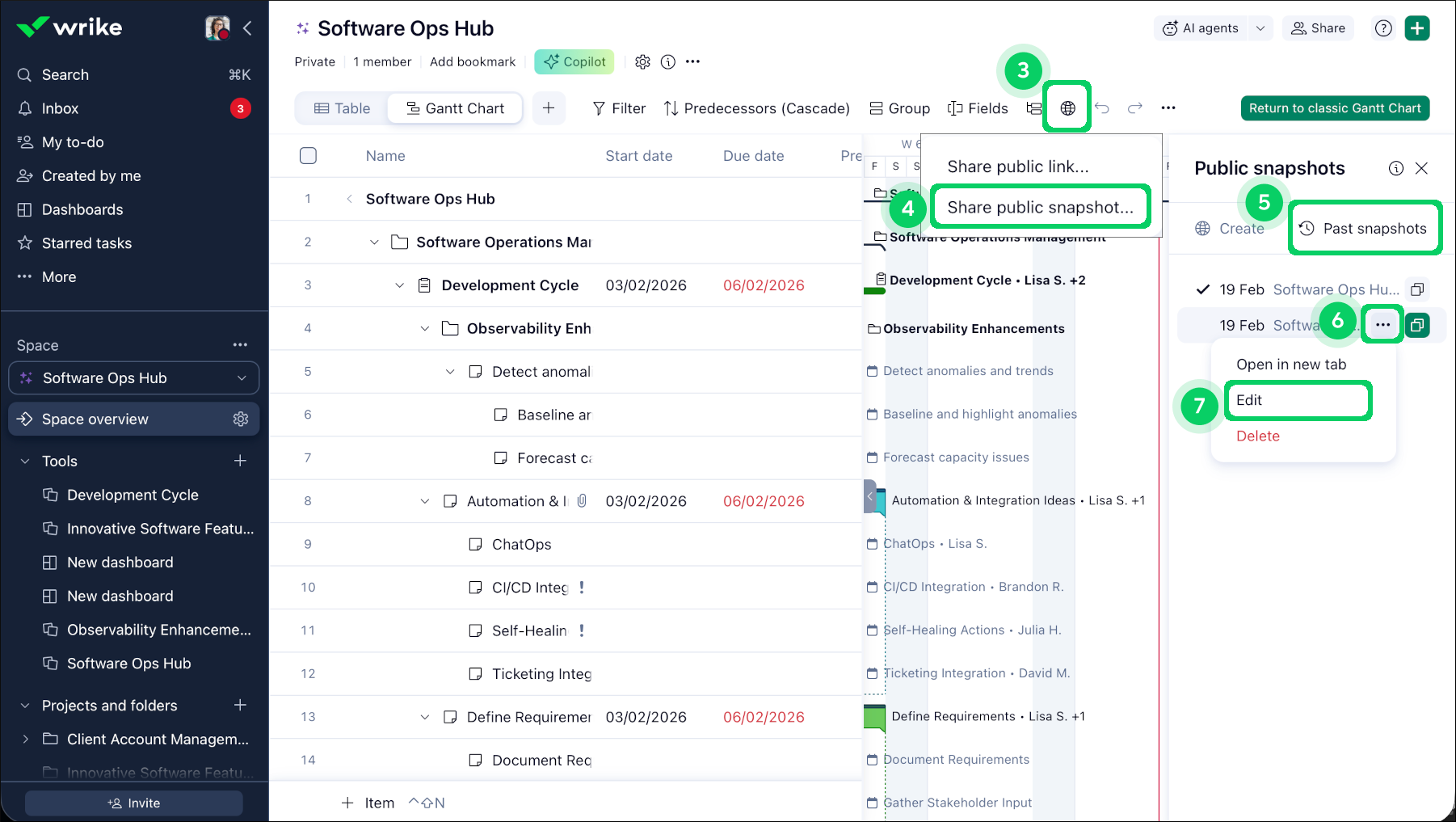Click Return to classic Gantt Chart button
Screen dimensions: 1456x822
1334,108
